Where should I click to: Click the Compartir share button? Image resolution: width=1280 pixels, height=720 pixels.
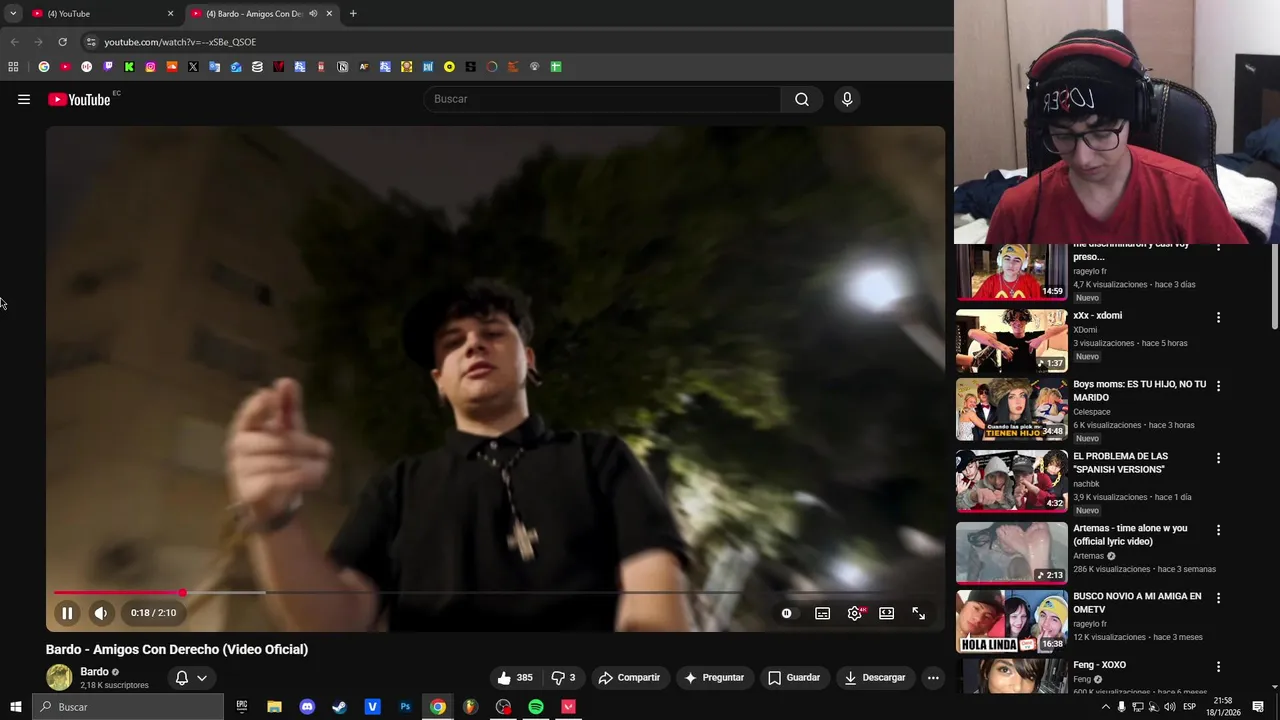629,677
